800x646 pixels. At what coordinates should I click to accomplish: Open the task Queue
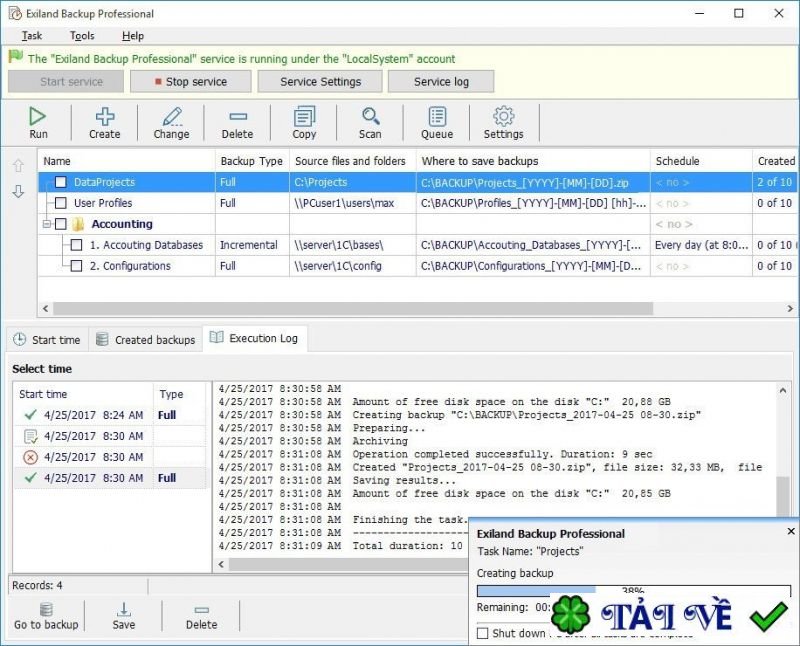[x=437, y=122]
